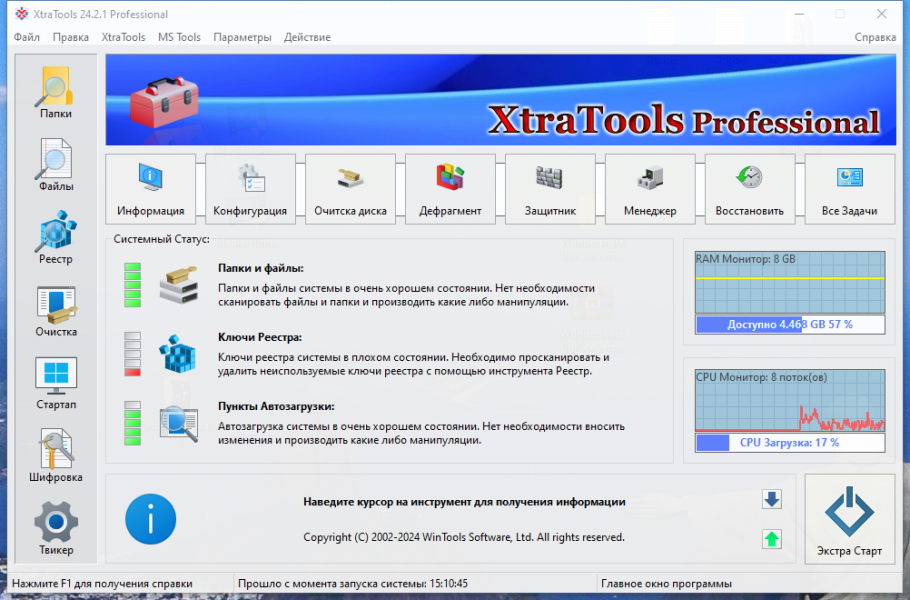The image size is (910, 600).
Task: Open the XtraTools menu
Action: coord(123,37)
